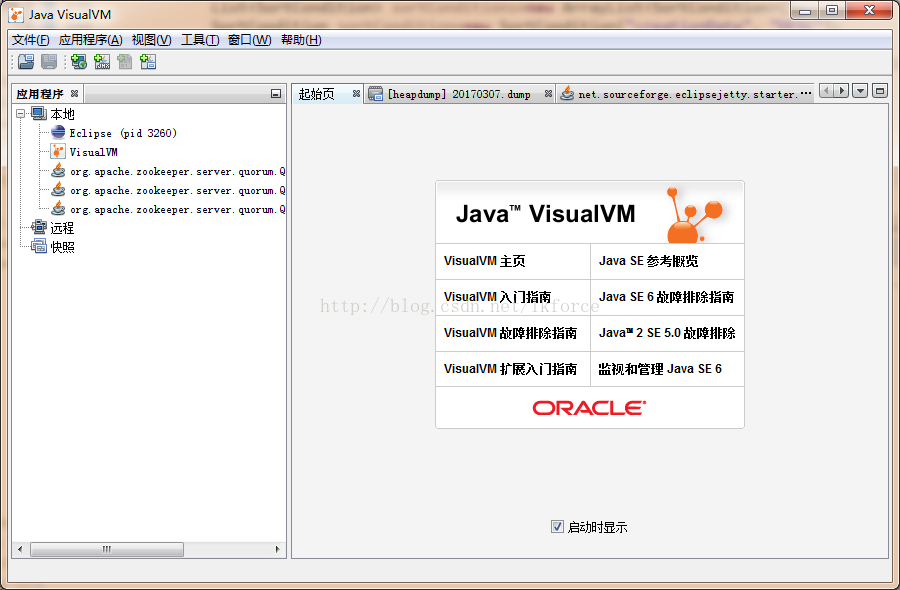Close the 应用程序 panel tab
The width and height of the screenshot is (900, 590).
(x=74, y=94)
